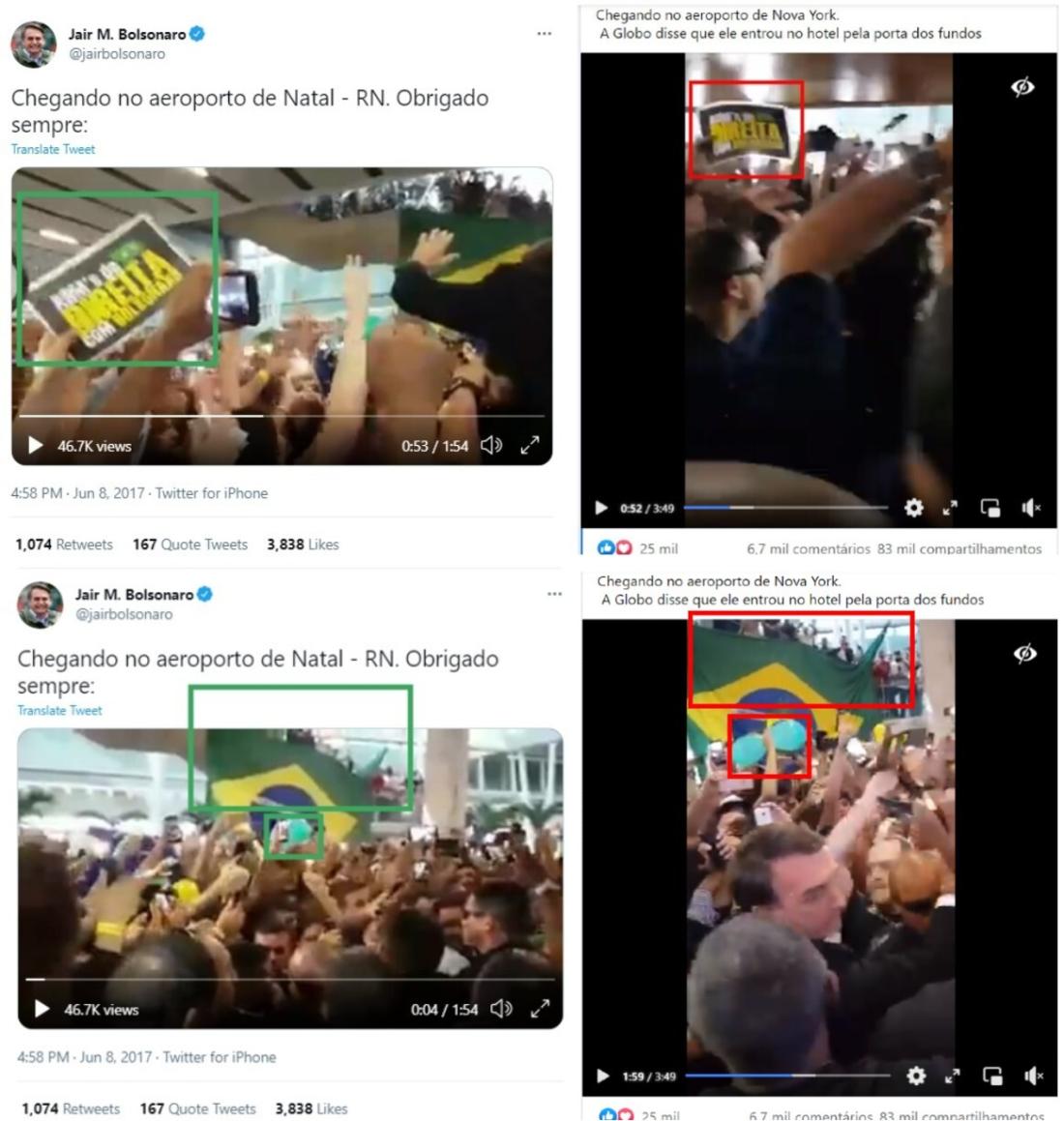1064x1121 pixels.
Task: Toggle the crossed-eye icon on top Facebook video
Action: point(1022,87)
